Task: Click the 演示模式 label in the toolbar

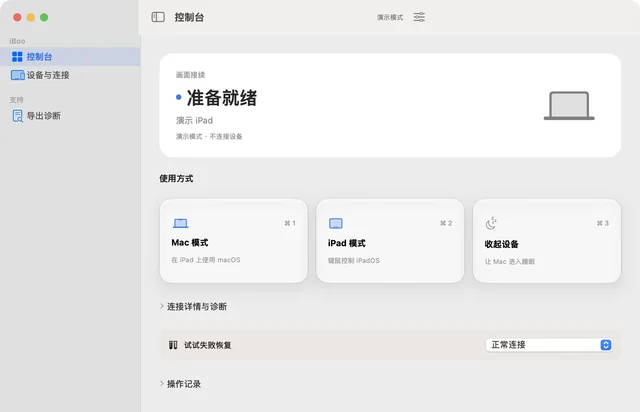Action: pyautogui.click(x=390, y=17)
